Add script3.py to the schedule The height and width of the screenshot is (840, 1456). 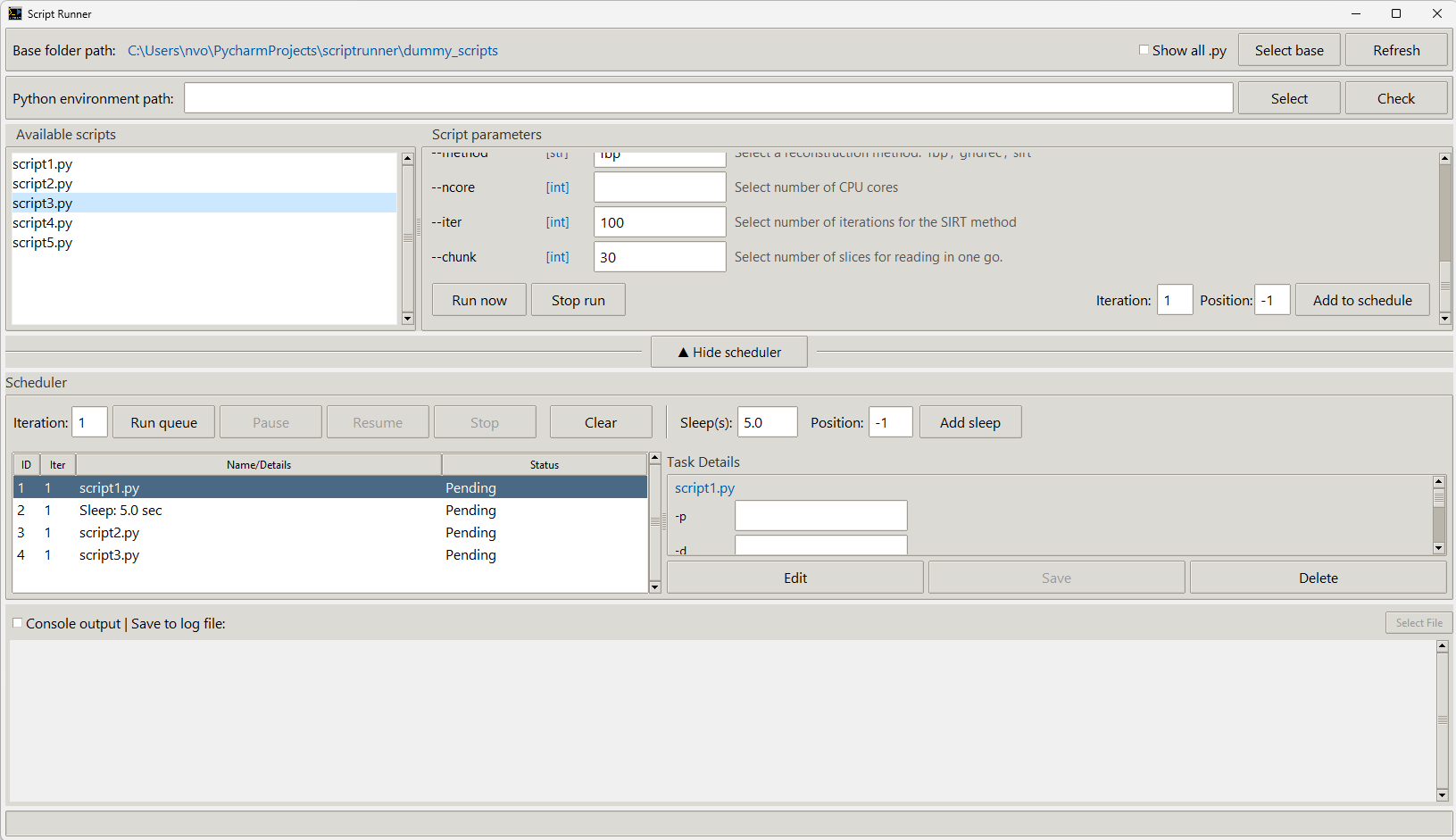[1361, 299]
